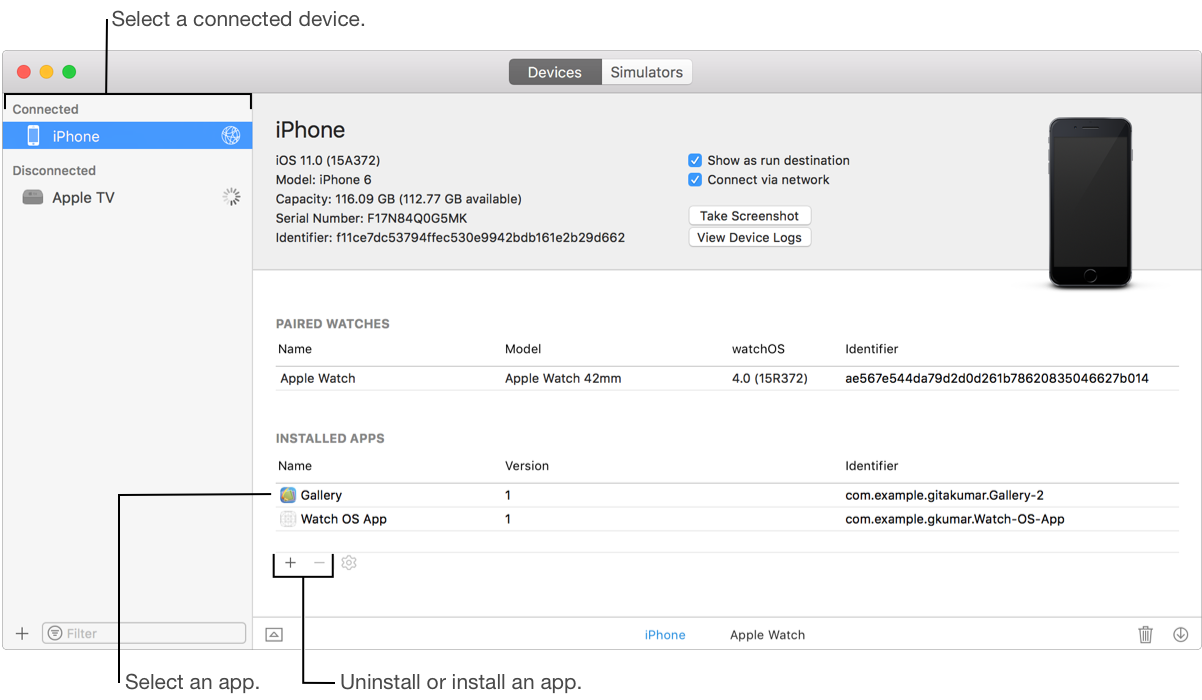The height and width of the screenshot is (700, 1202).
Task: Switch to the Devices tab
Action: [555, 72]
